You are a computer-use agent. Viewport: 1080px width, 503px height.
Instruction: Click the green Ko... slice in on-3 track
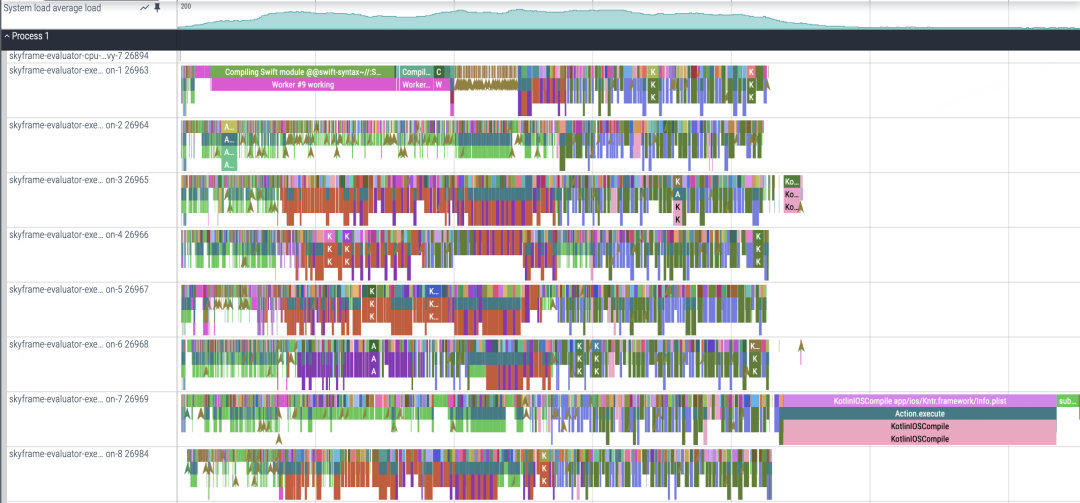coord(792,181)
